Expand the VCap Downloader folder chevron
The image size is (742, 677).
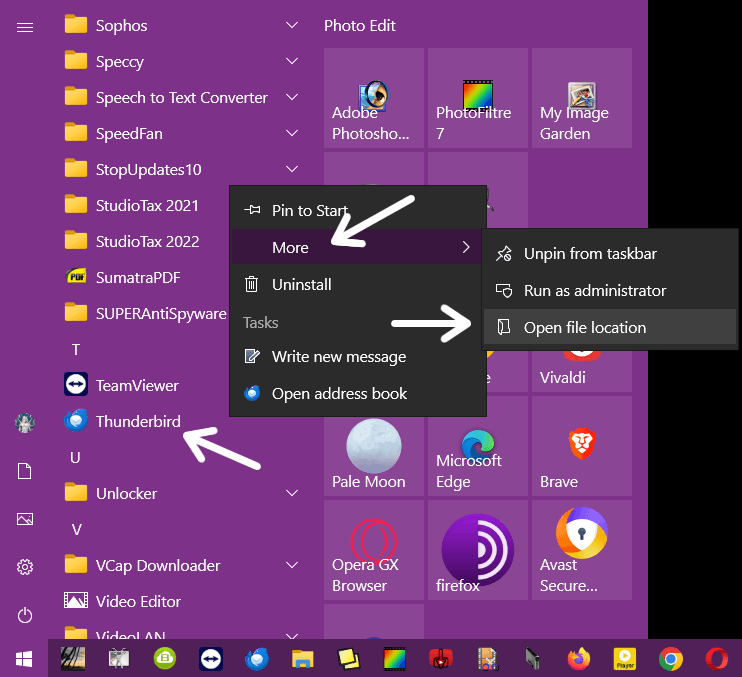[292, 565]
